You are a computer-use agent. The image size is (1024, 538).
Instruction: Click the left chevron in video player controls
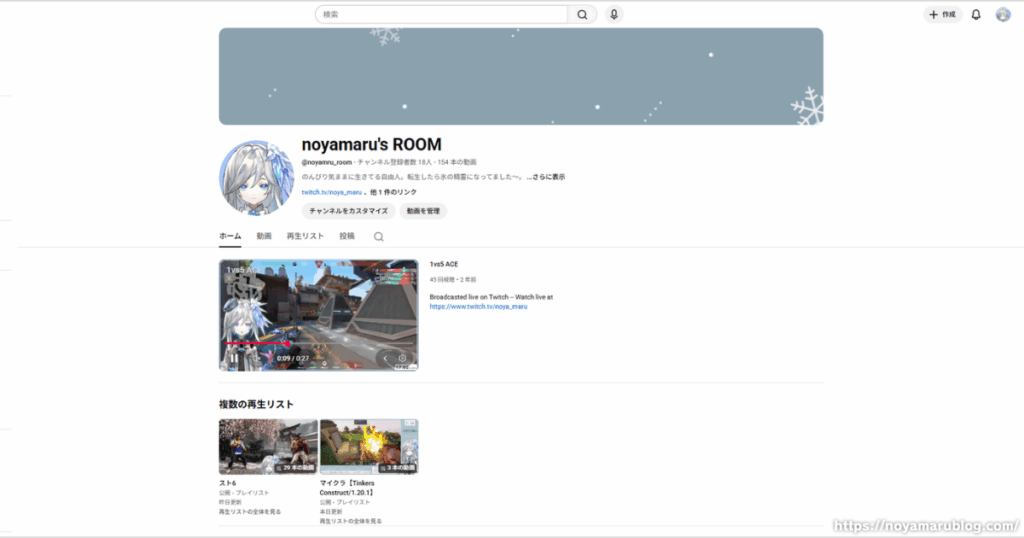pos(385,358)
